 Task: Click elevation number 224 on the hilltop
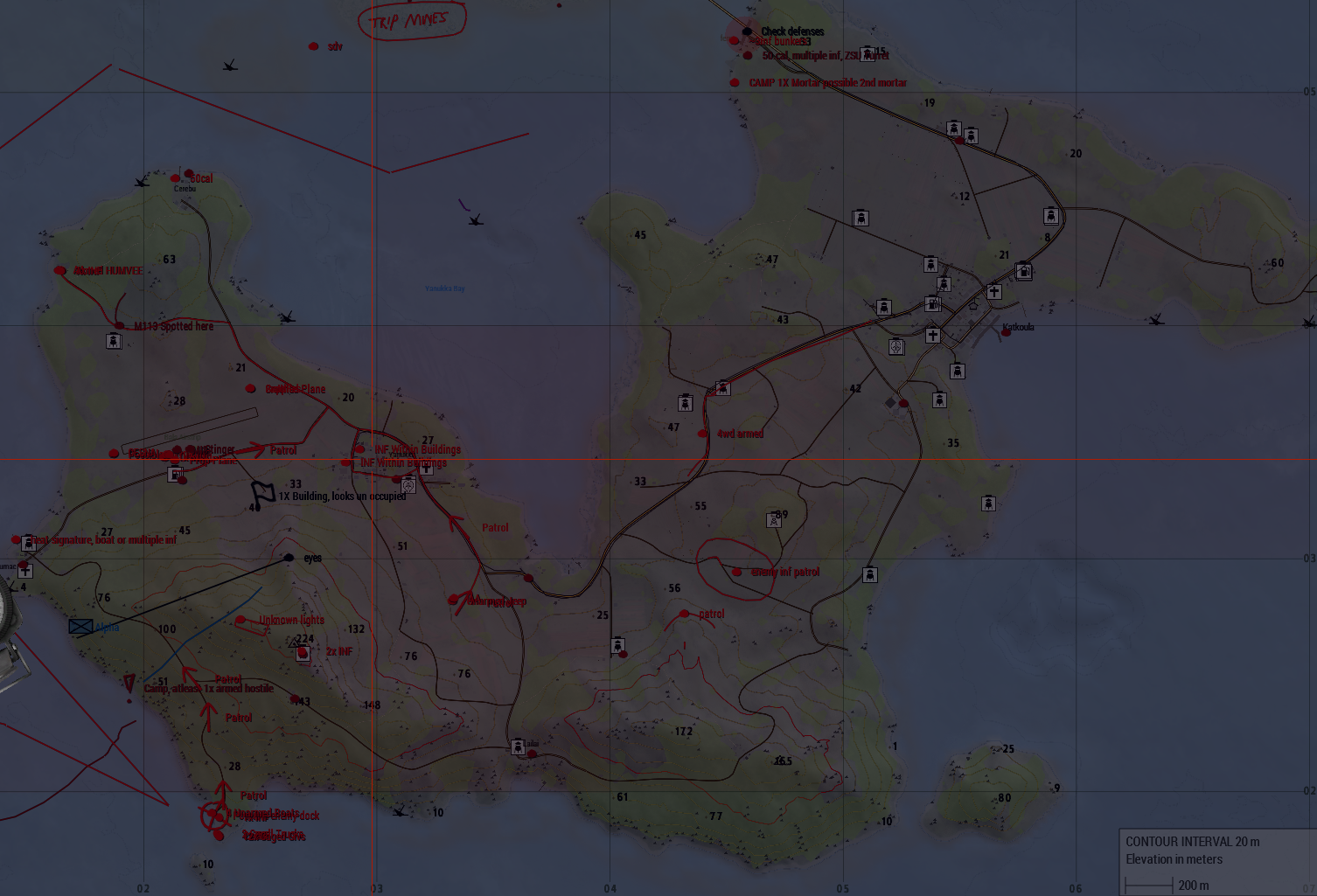pyautogui.click(x=305, y=639)
